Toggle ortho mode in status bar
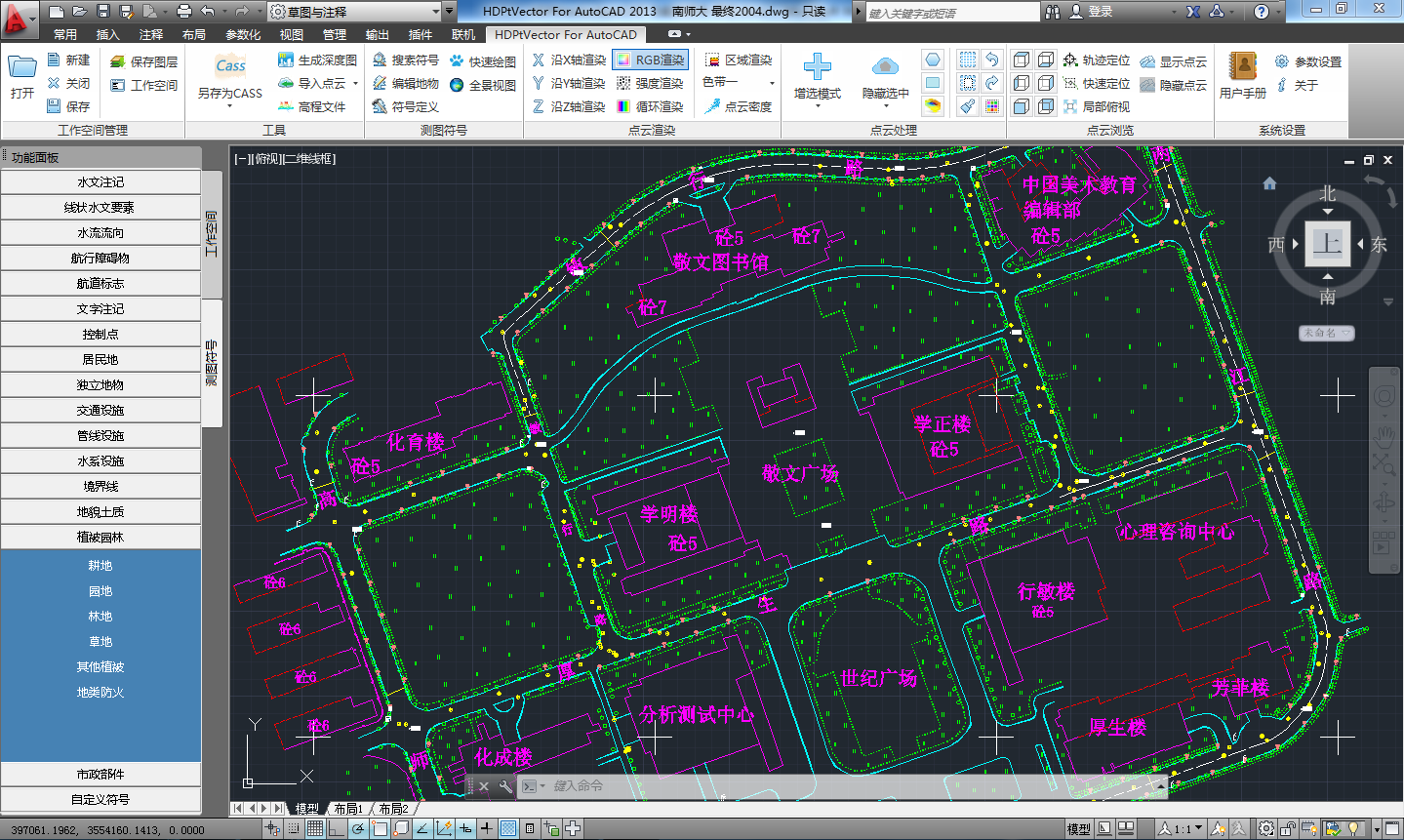This screenshot has height=840, width=1404. point(337,829)
